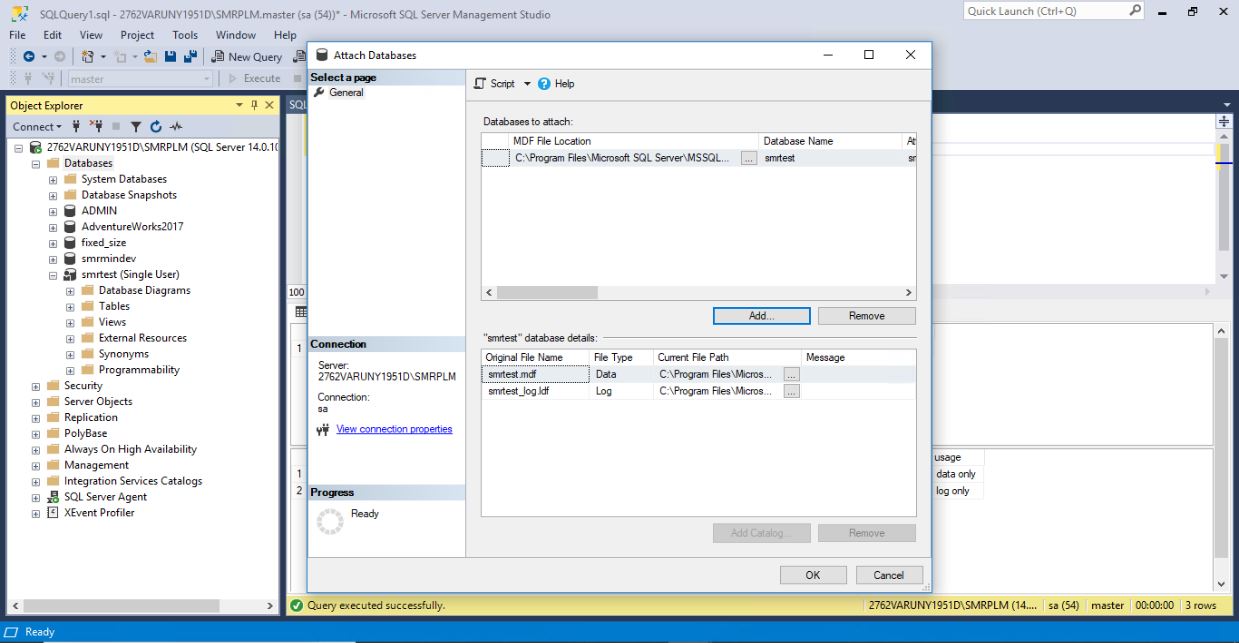Open the Window menu
1239x643 pixels.
(x=236, y=35)
